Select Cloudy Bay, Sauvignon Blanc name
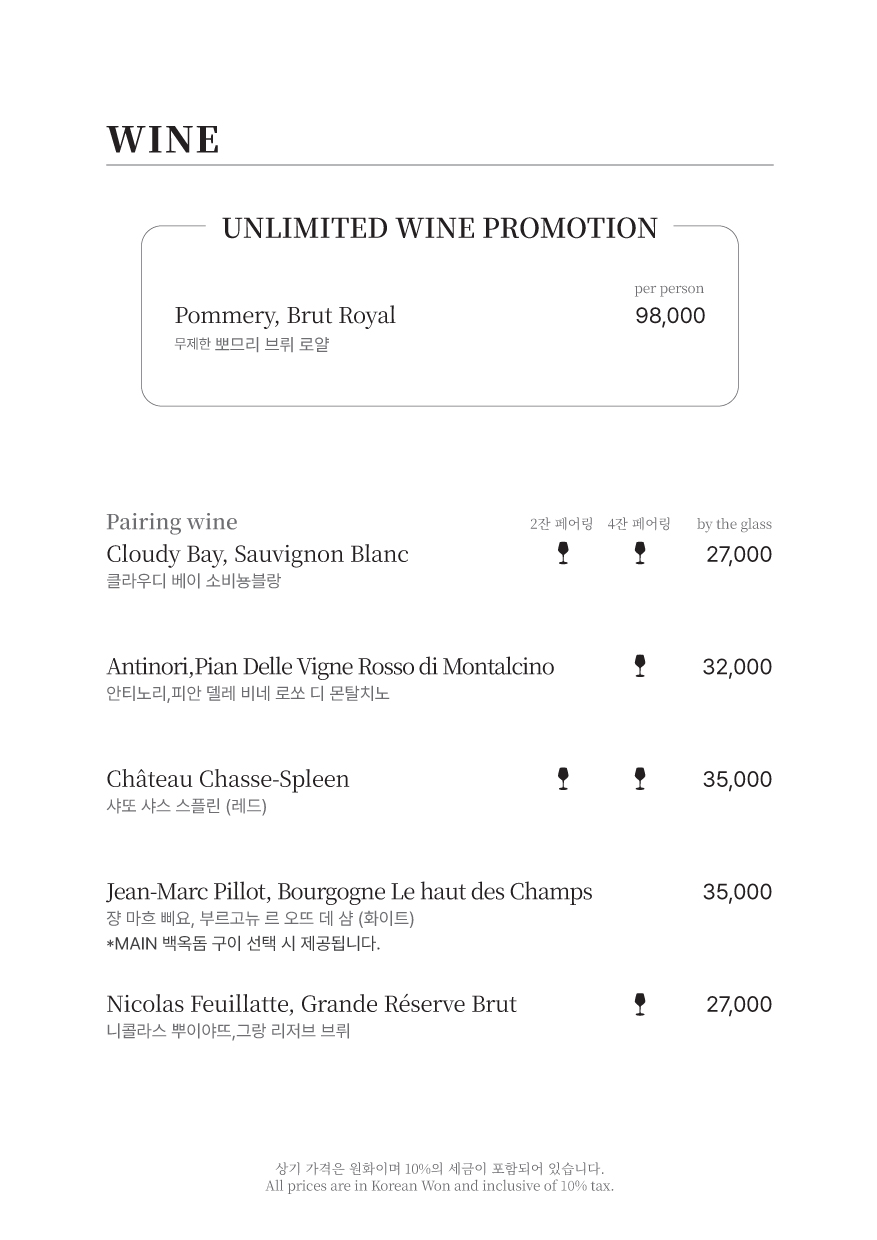This screenshot has height=1240, width=877. [257, 554]
